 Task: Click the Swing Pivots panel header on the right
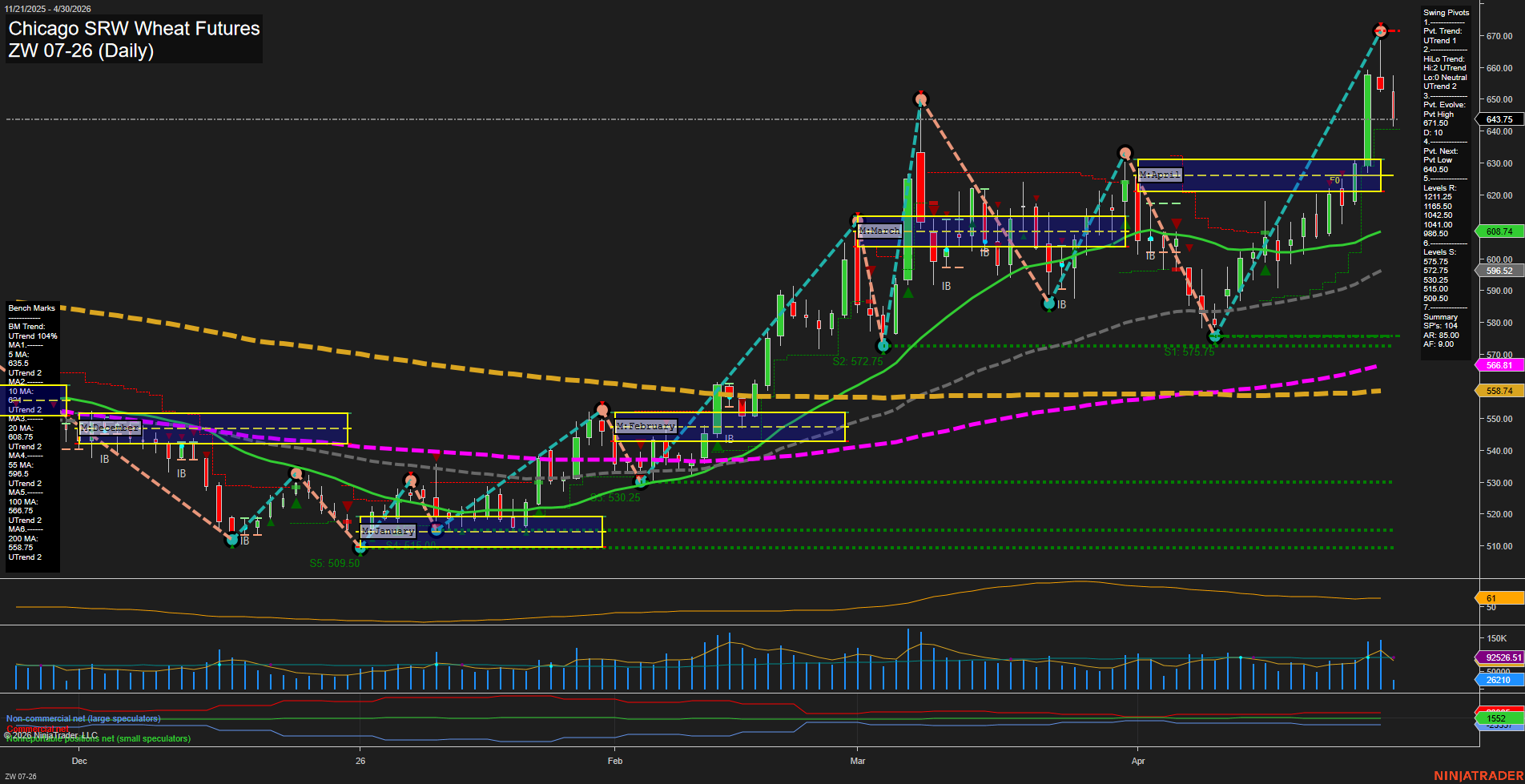coord(1446,12)
